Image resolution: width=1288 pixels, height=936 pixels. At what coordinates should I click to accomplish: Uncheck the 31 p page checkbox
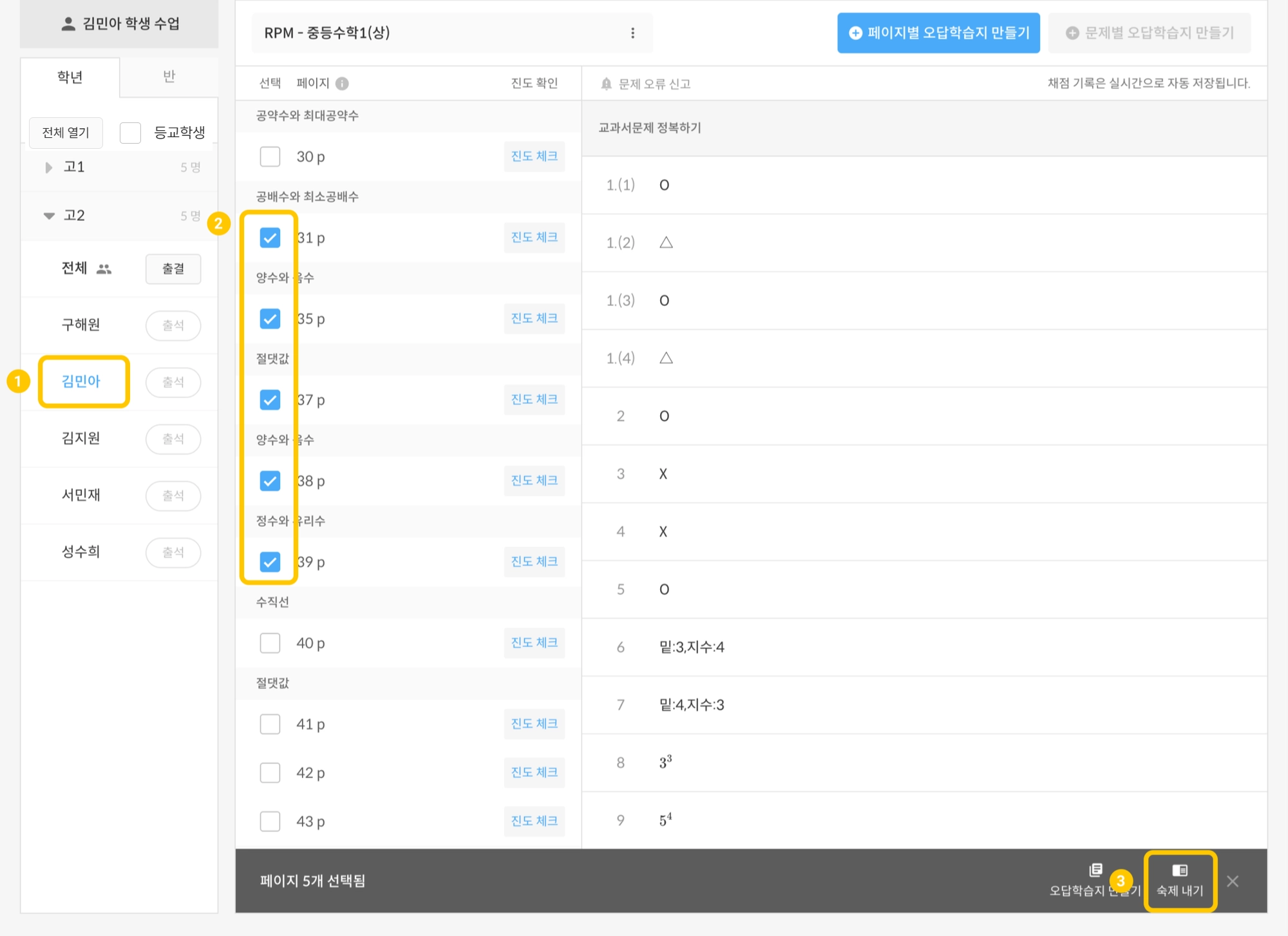270,238
